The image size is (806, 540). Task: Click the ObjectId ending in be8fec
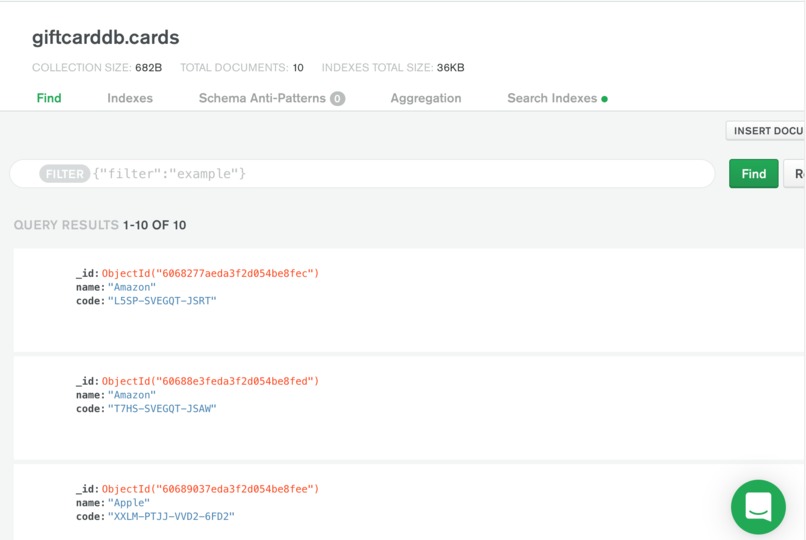coord(210,273)
